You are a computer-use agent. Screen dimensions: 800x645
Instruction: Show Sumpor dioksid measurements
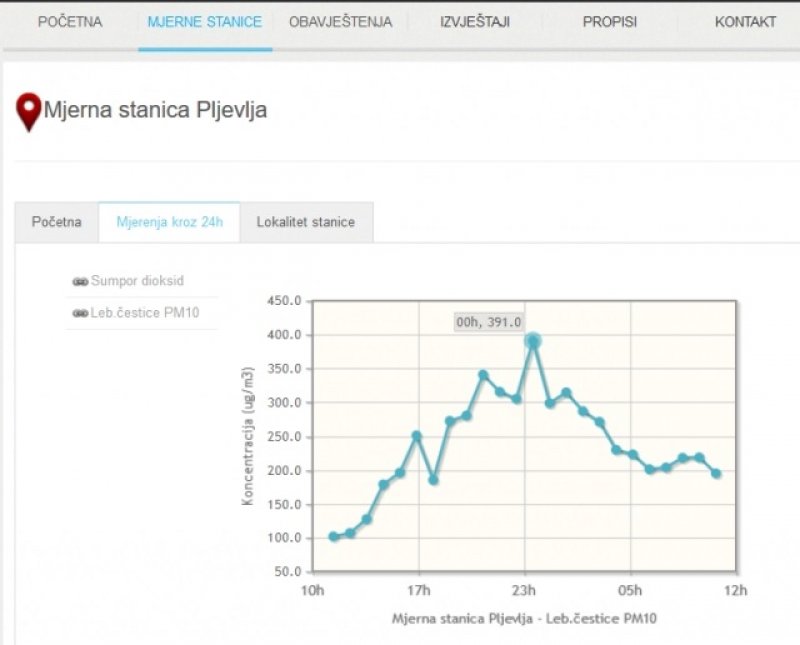coord(137,282)
